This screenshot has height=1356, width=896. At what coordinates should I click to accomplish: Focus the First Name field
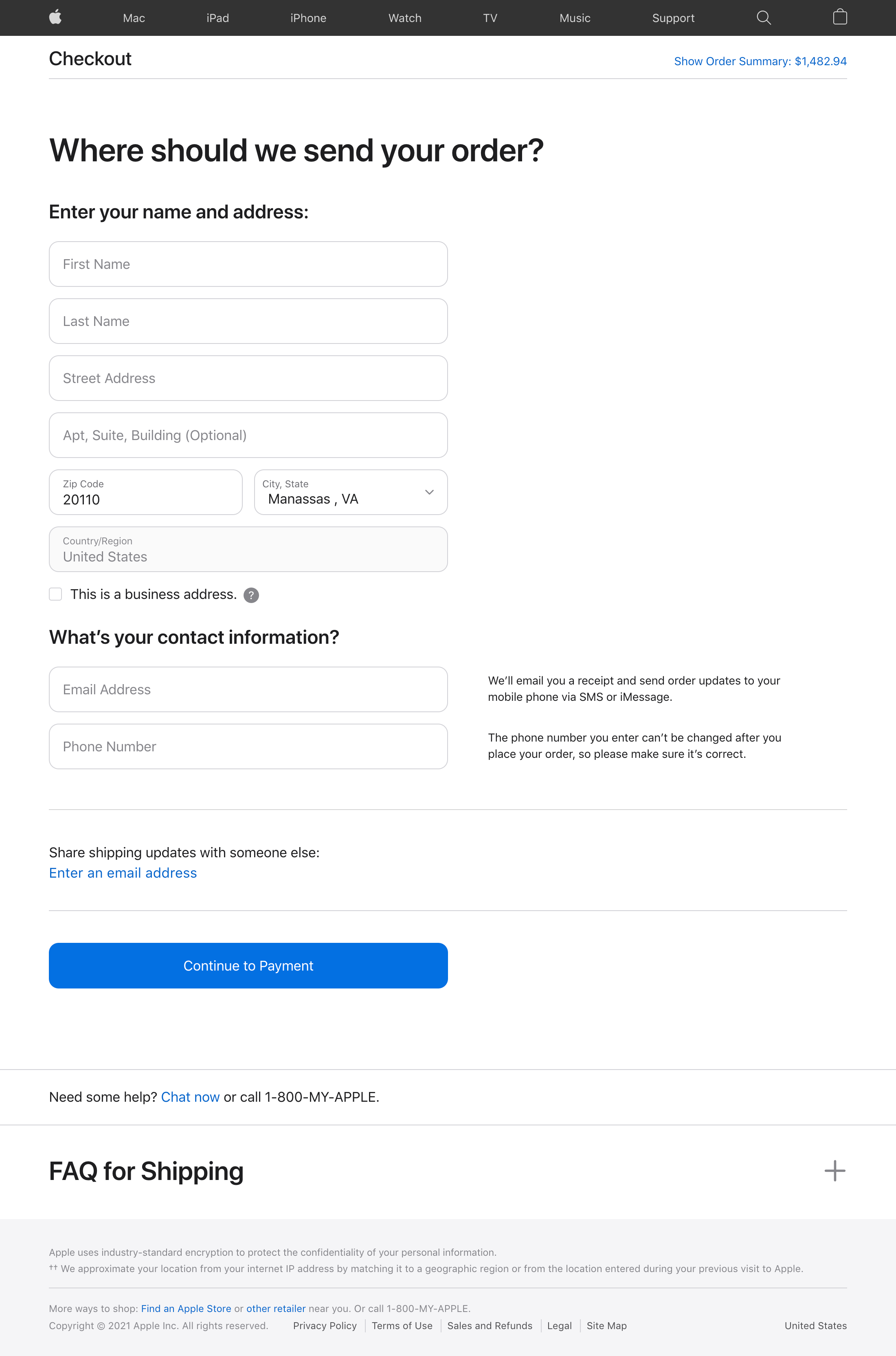[x=248, y=264]
